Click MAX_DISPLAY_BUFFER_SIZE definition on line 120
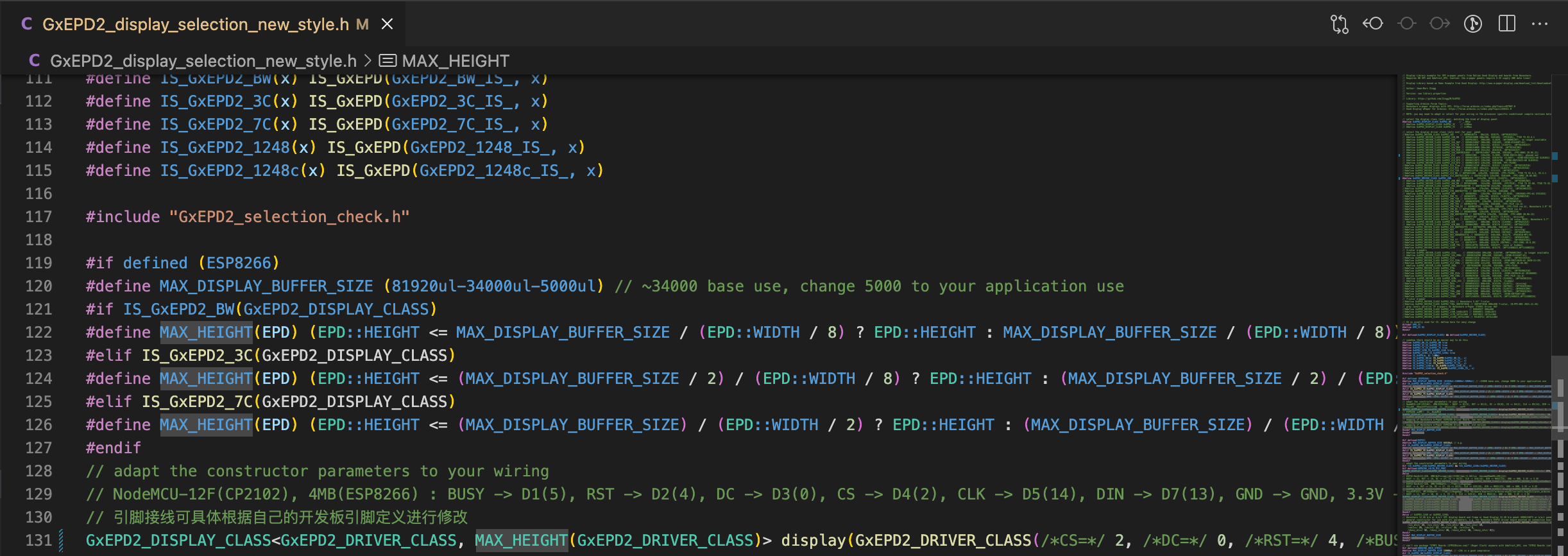 [266, 286]
